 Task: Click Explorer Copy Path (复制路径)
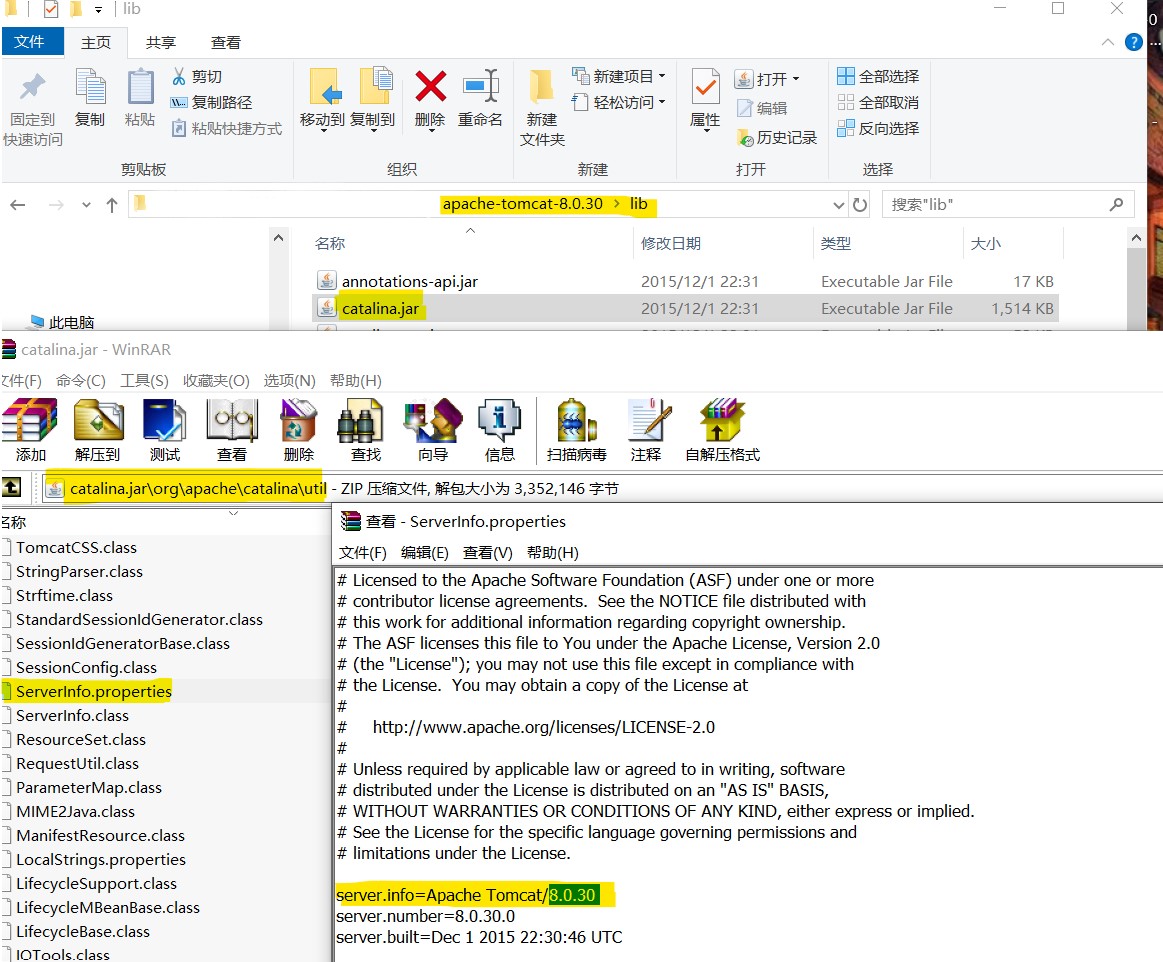[x=211, y=102]
